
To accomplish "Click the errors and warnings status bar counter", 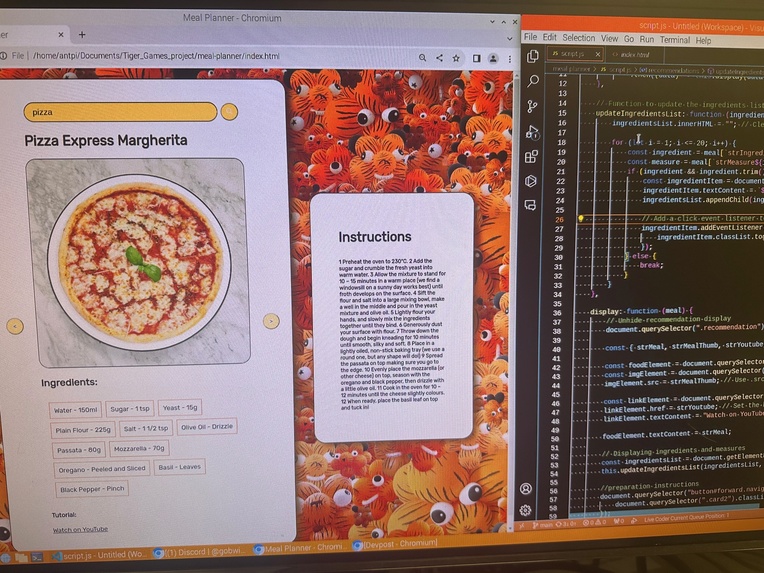I will (x=593, y=522).
